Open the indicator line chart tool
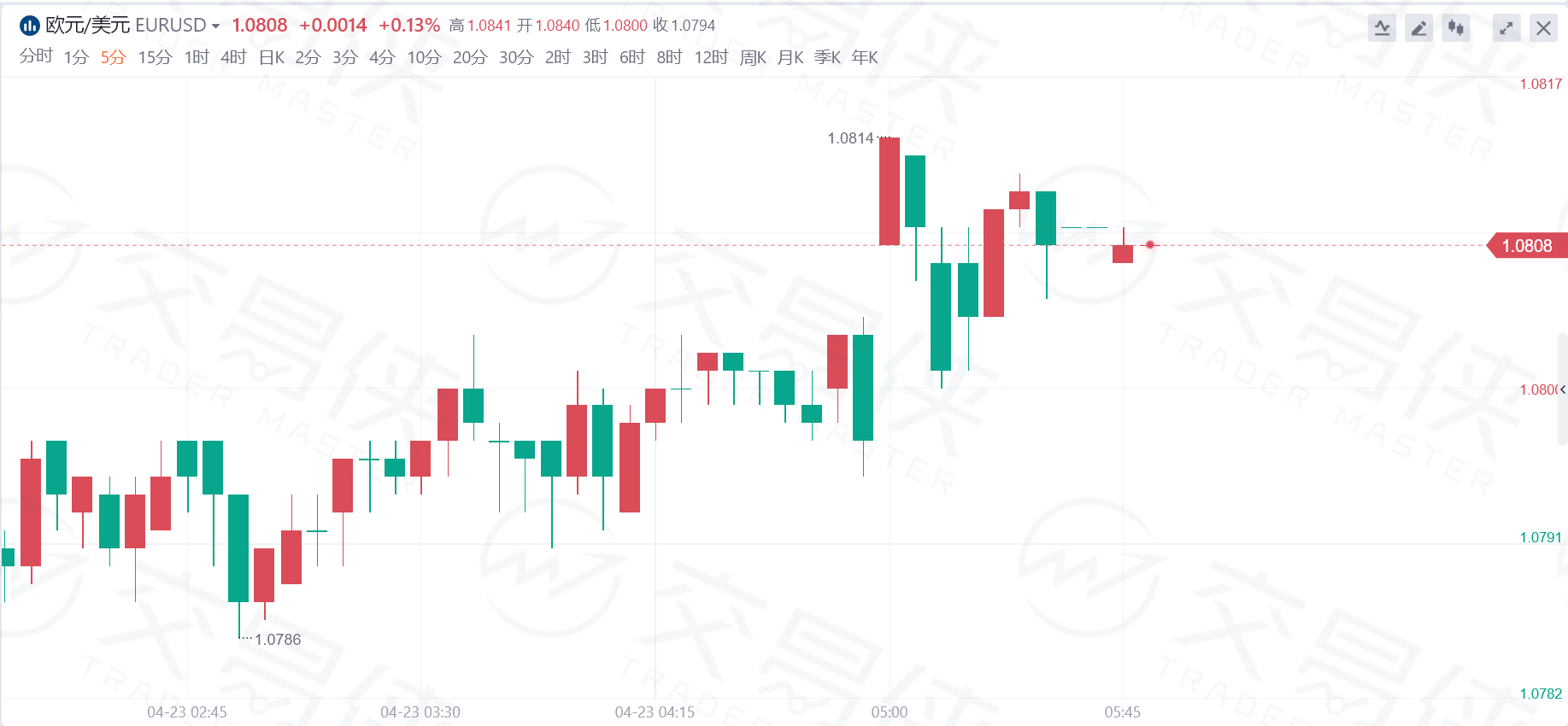1568x726 pixels. (1382, 28)
